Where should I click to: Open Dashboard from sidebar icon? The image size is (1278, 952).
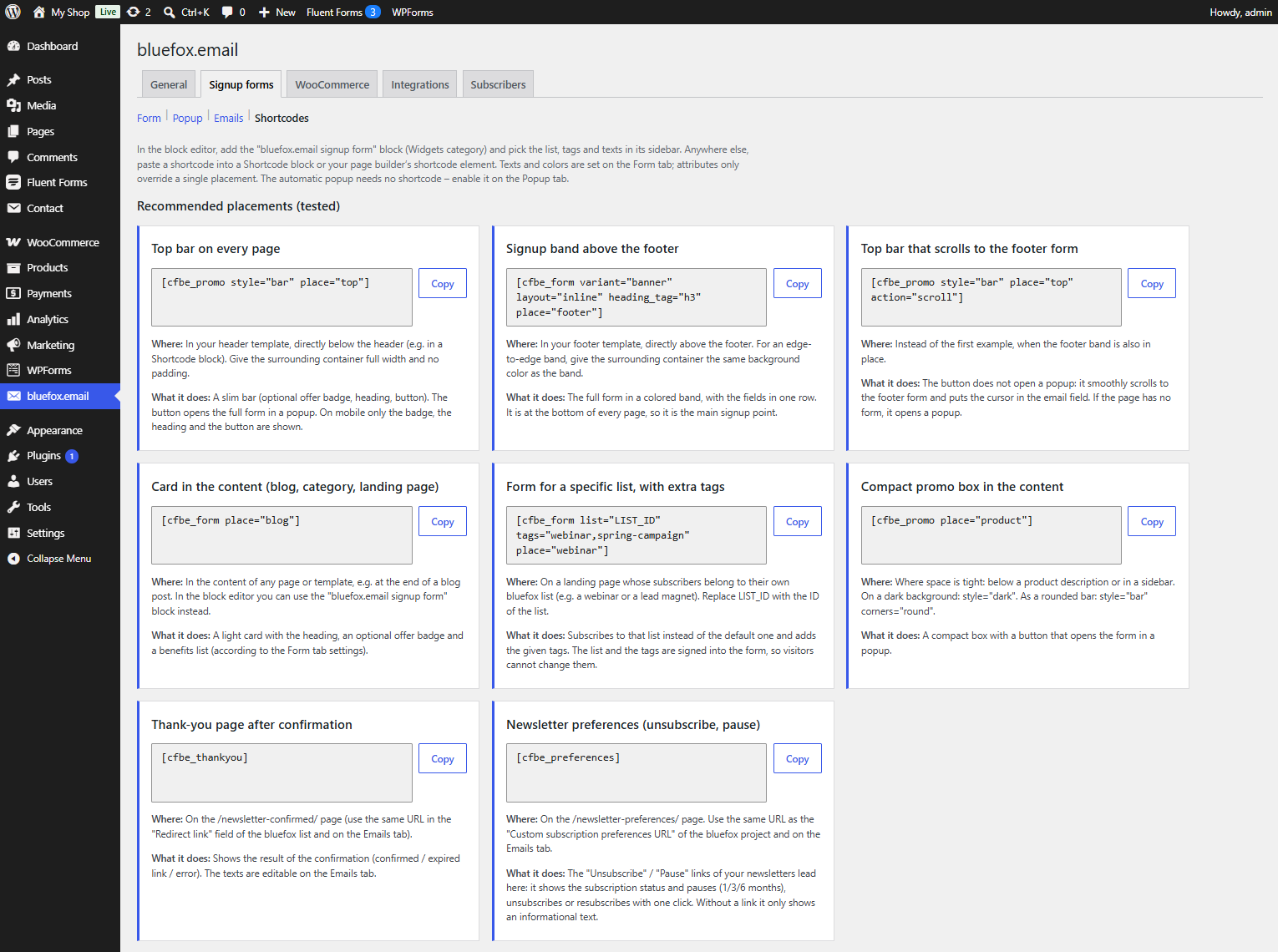(13, 46)
